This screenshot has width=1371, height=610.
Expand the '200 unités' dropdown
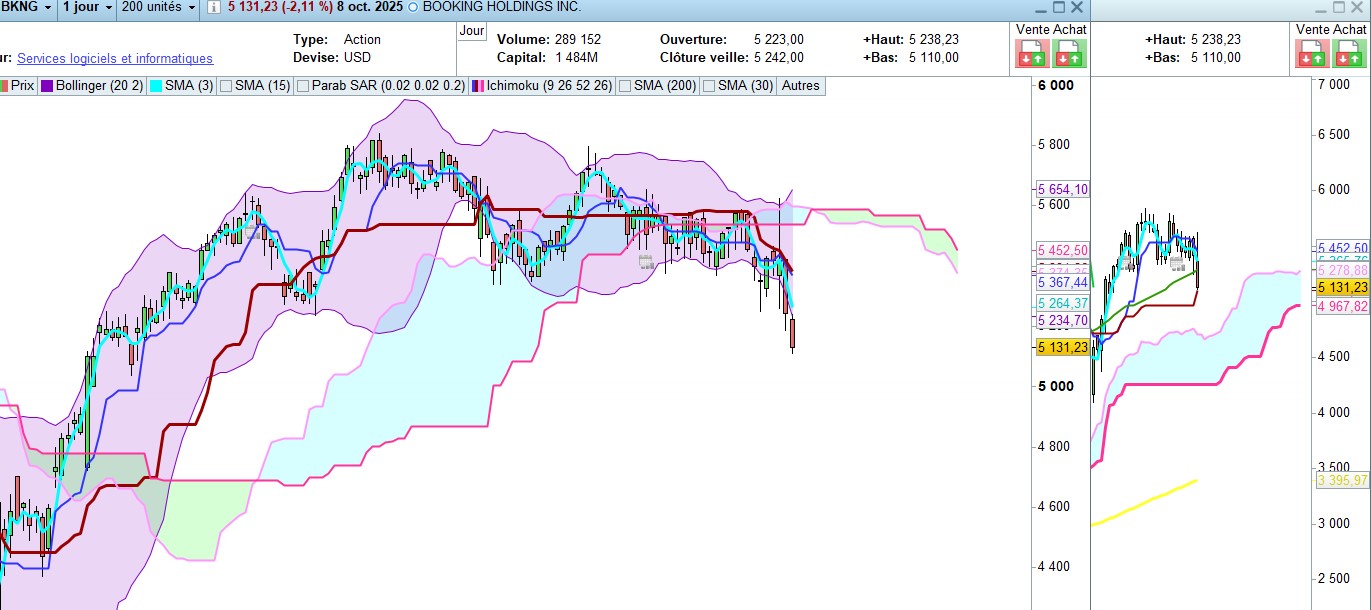point(158,7)
